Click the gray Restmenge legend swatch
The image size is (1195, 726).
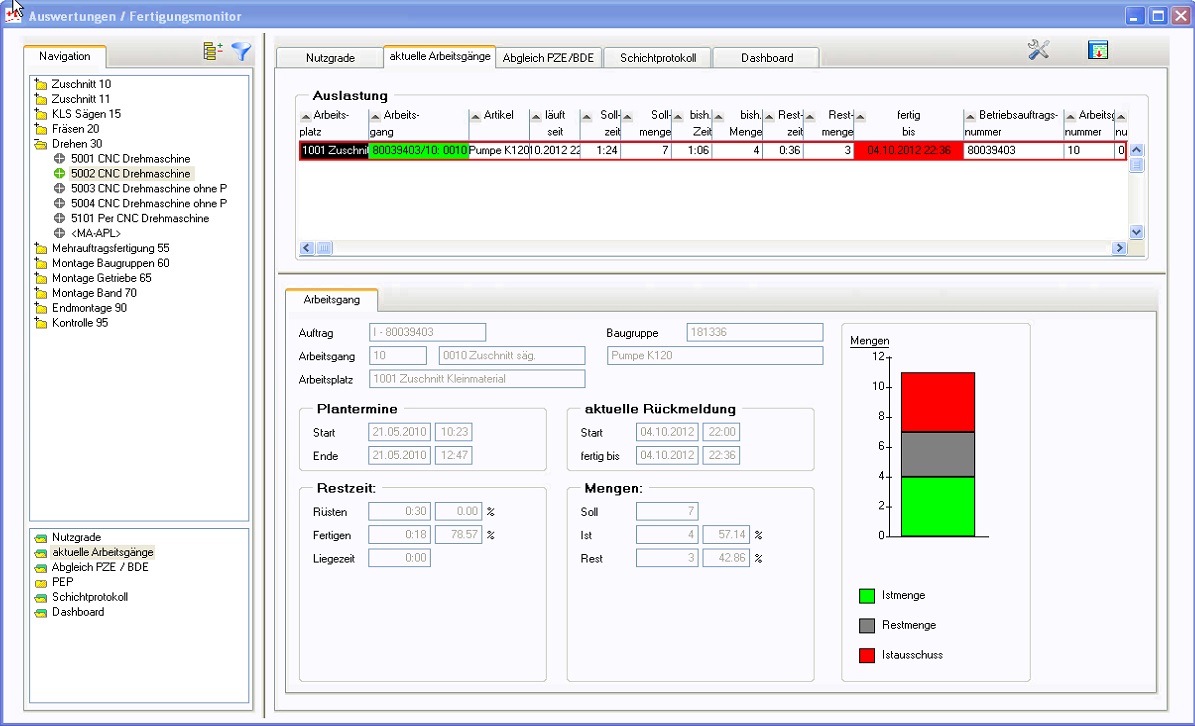coord(867,625)
